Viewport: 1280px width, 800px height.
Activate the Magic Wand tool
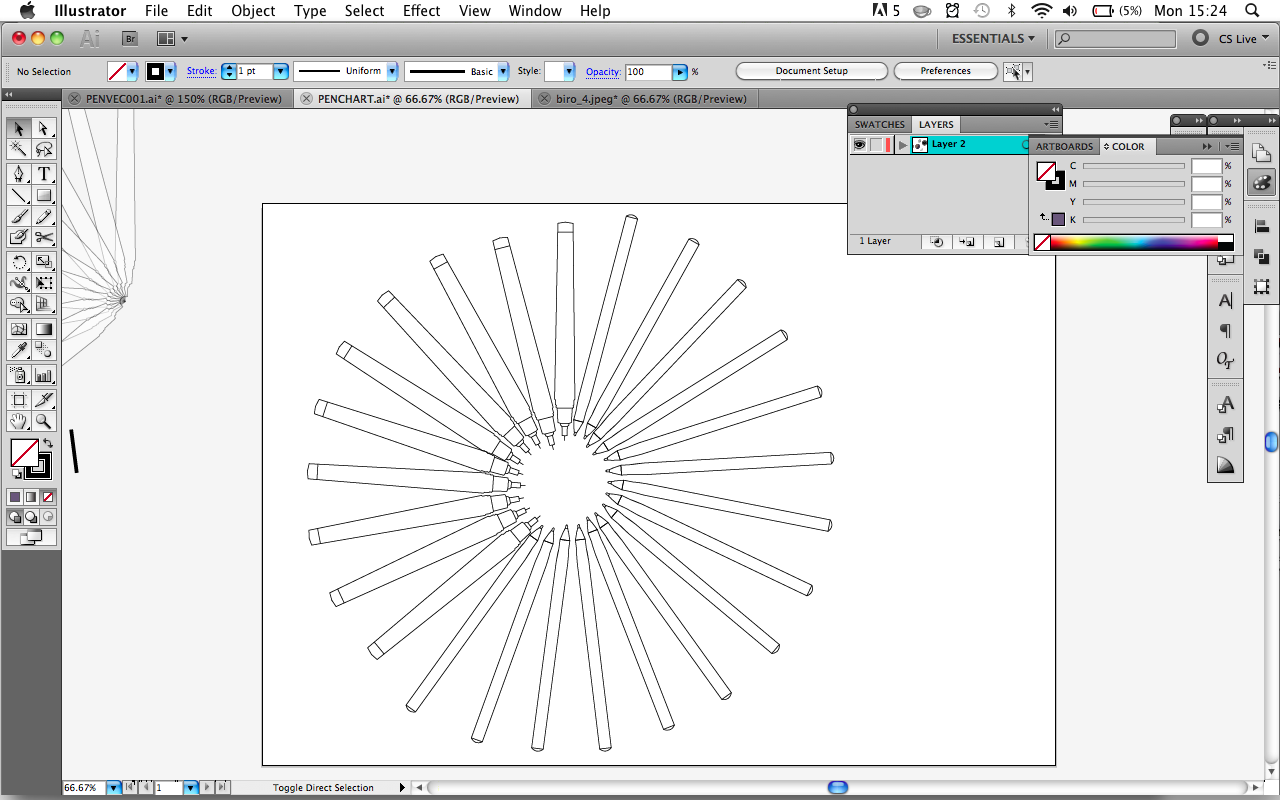pyautogui.click(x=18, y=149)
